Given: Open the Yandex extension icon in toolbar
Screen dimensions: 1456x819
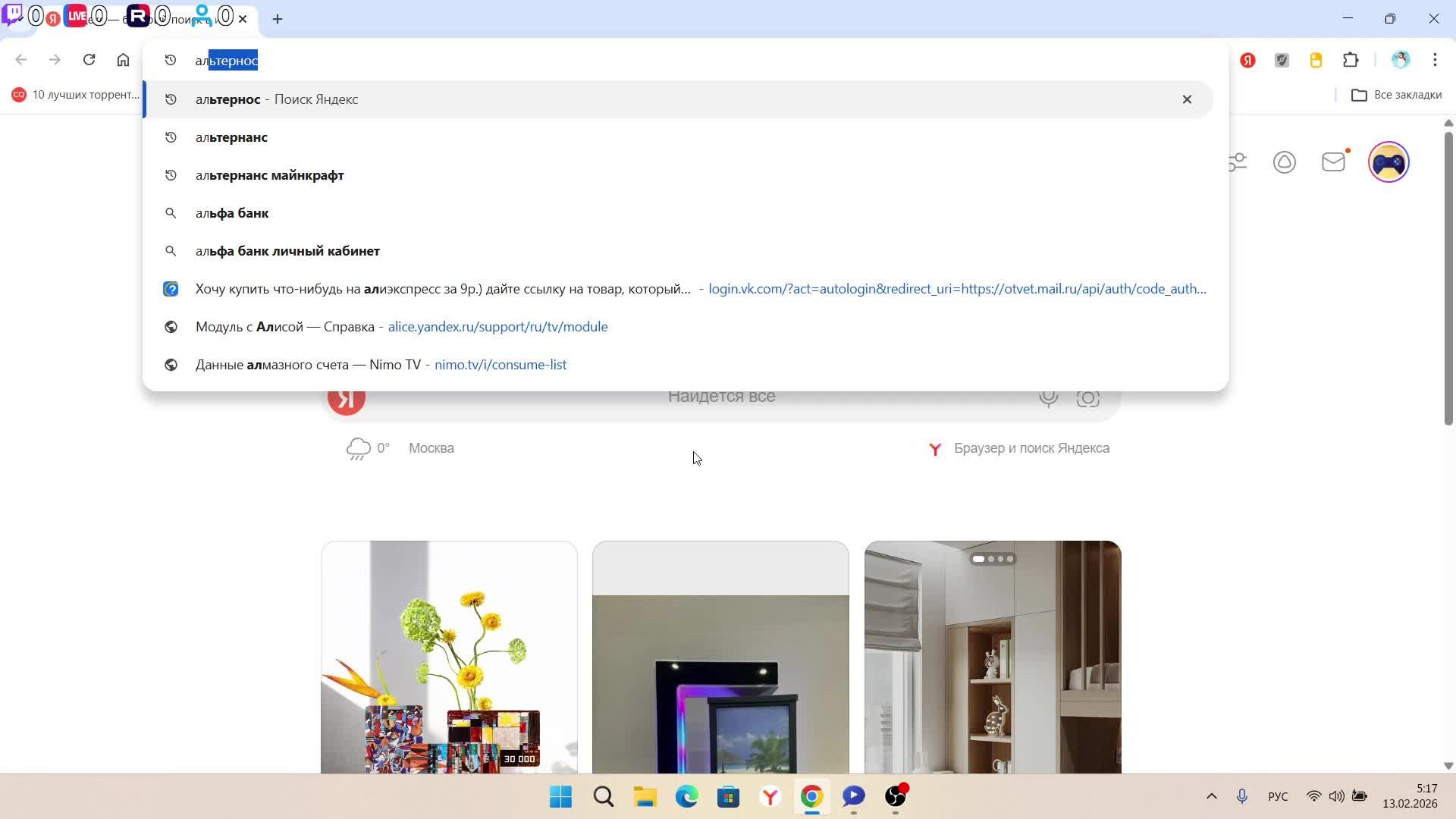Looking at the screenshot, I should [x=1247, y=60].
